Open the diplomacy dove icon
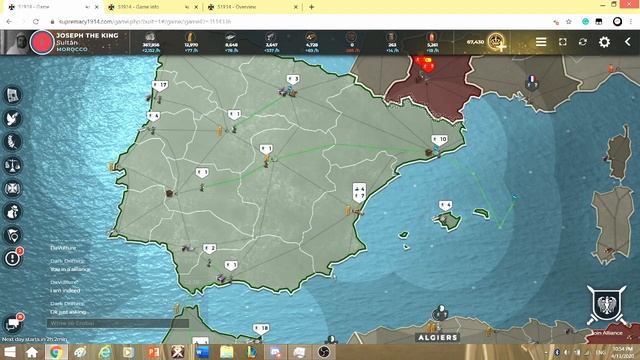The width and height of the screenshot is (640, 360). click(13, 118)
